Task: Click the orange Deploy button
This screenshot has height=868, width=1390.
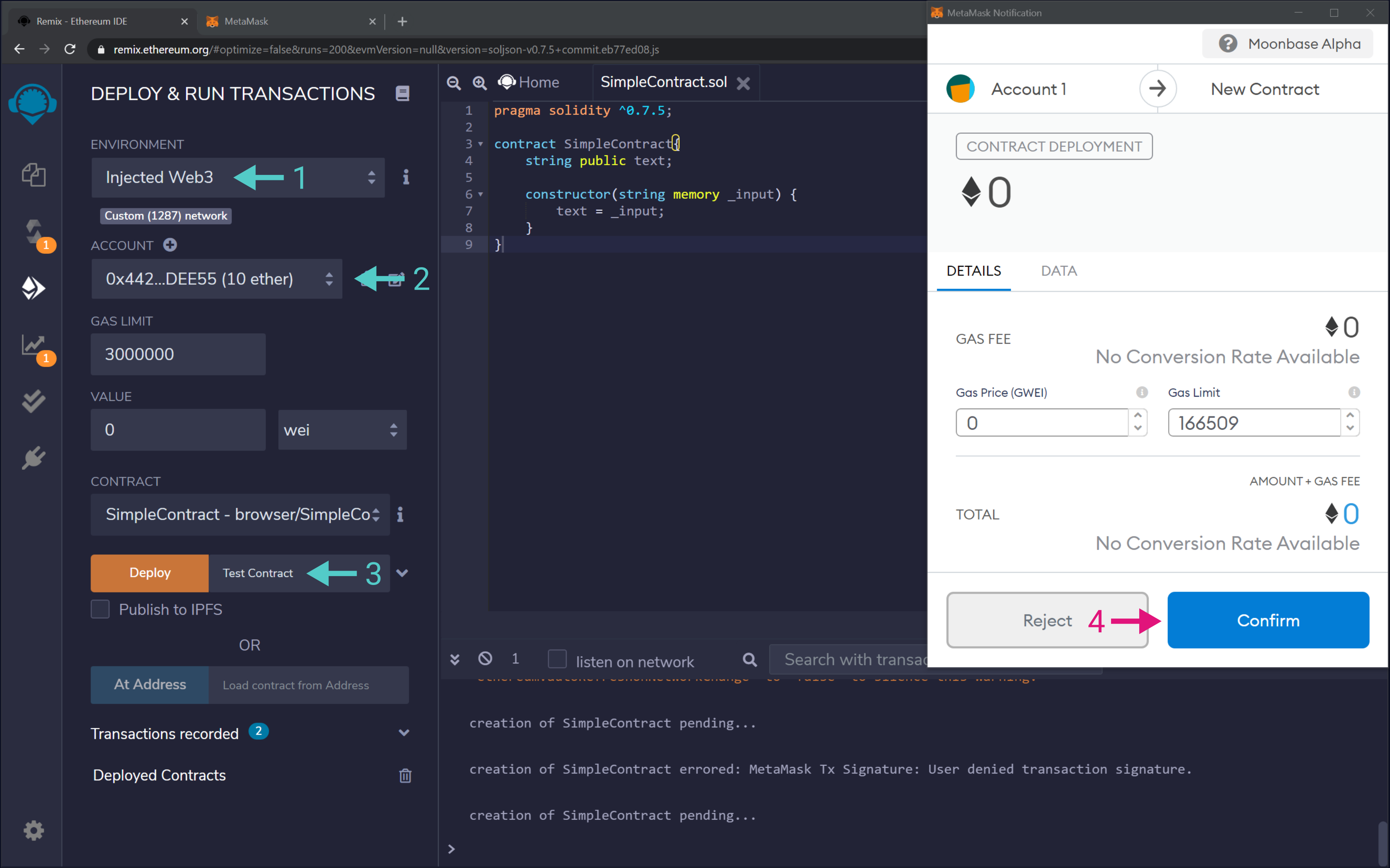Action: point(150,573)
